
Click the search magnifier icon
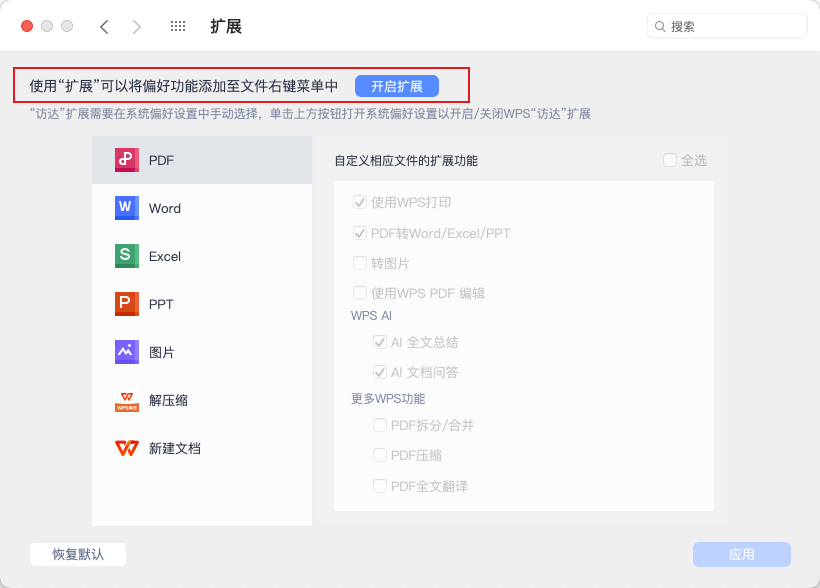(x=660, y=27)
